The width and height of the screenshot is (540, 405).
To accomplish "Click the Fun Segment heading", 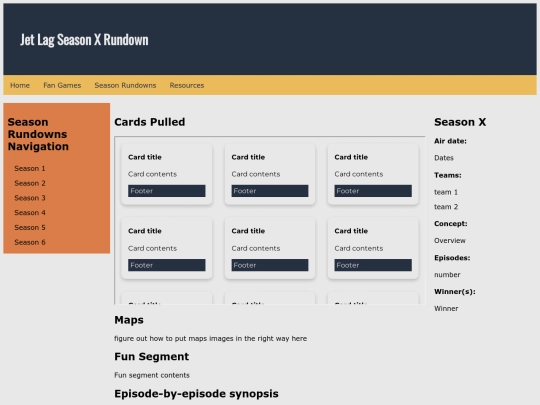I will [x=152, y=356].
